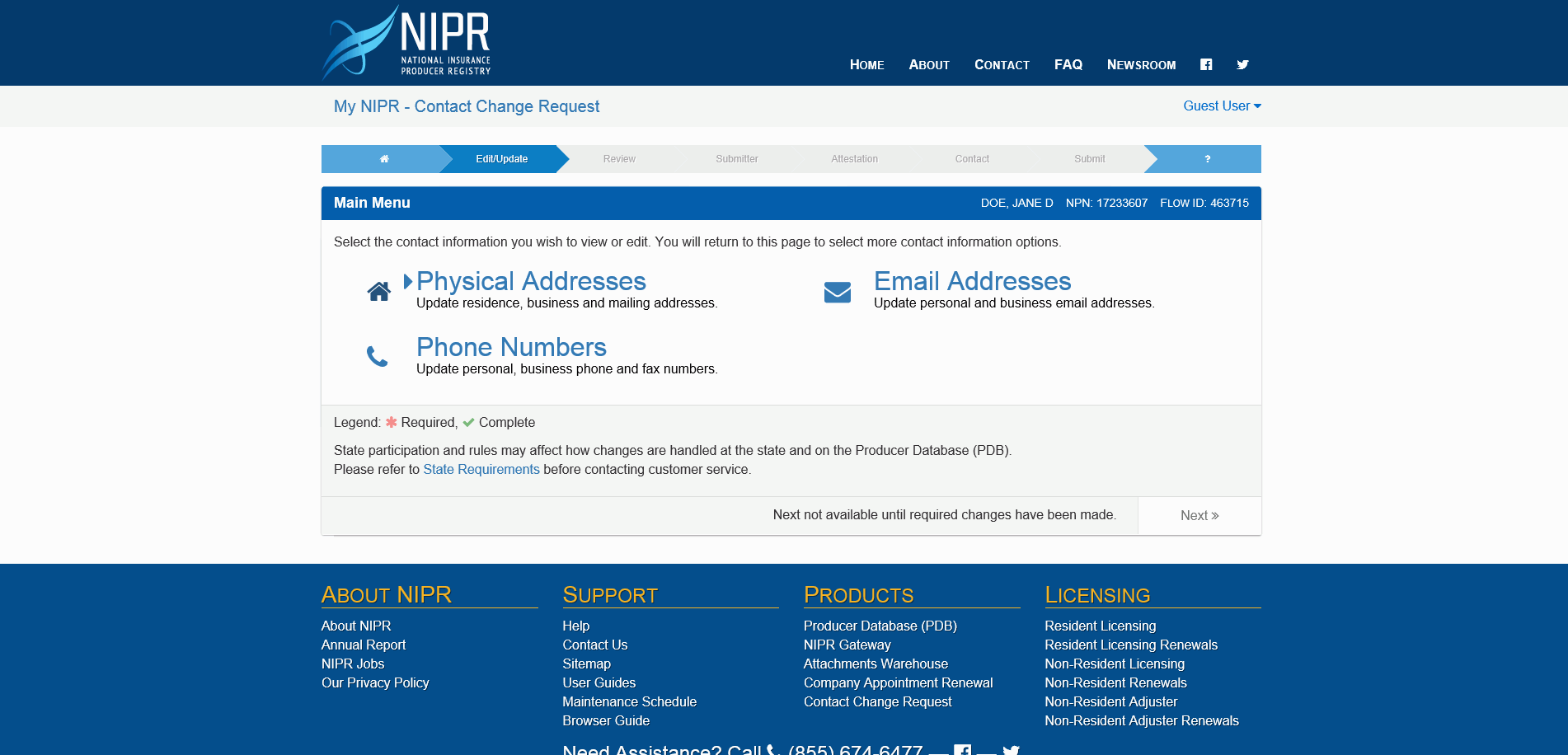
Task: Open NIPR Jobs footer link
Action: (x=353, y=664)
